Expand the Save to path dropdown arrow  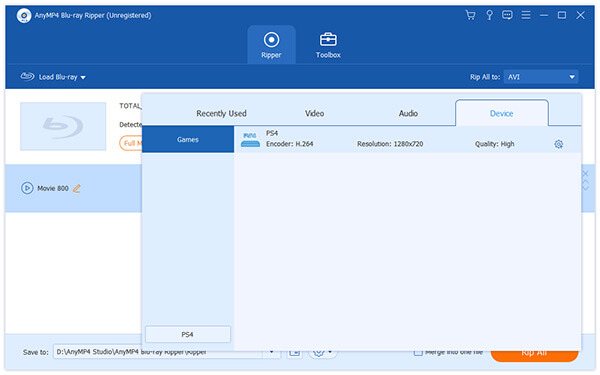point(271,352)
